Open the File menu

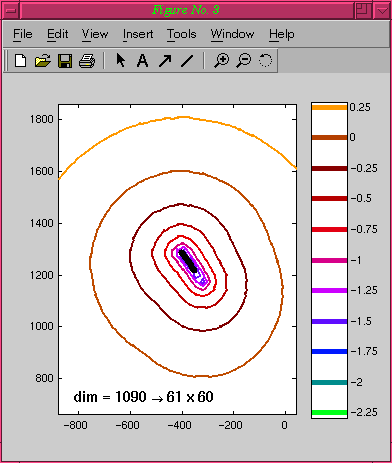point(23,34)
